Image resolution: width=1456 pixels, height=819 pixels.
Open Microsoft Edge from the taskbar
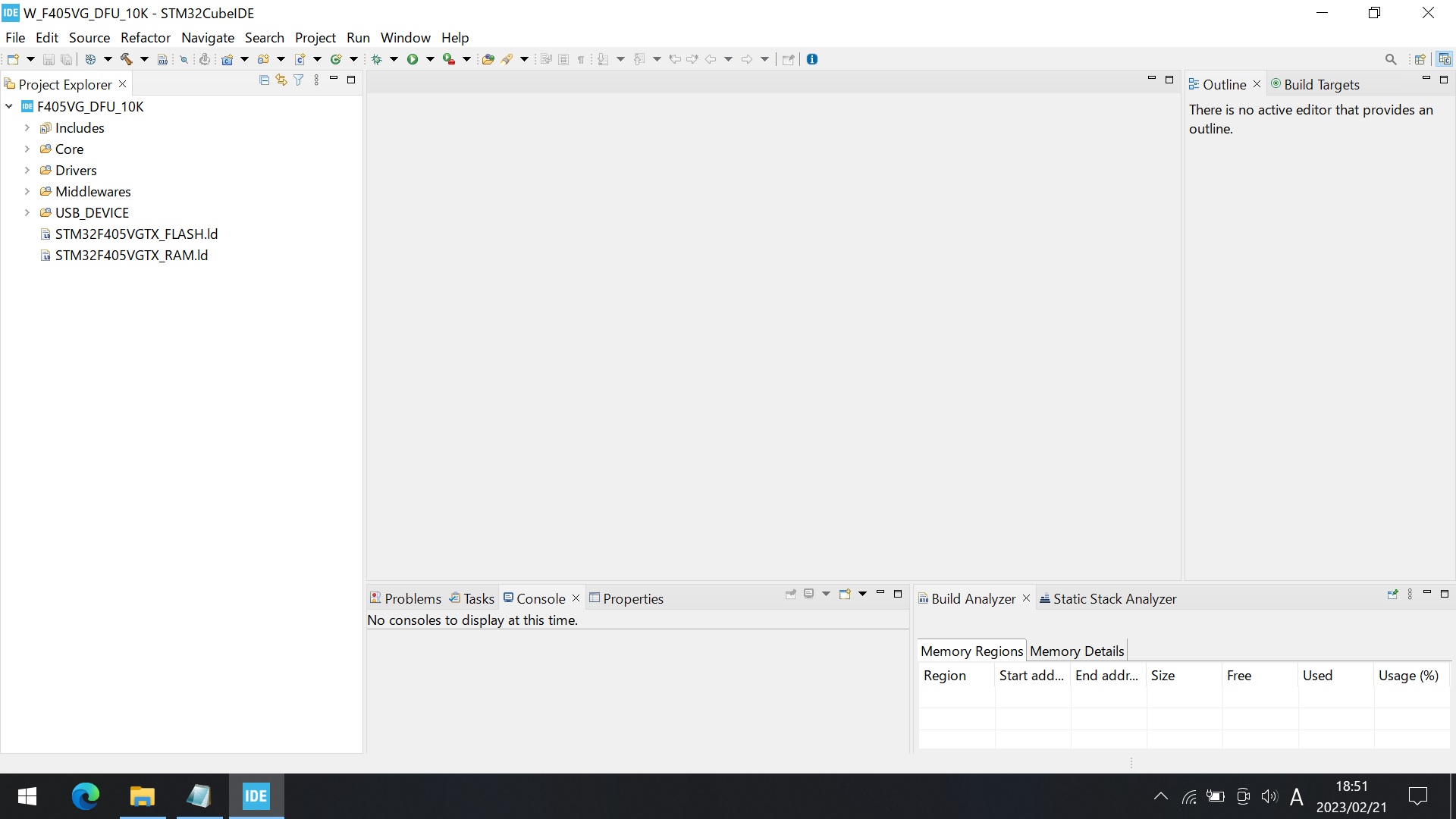pos(85,796)
